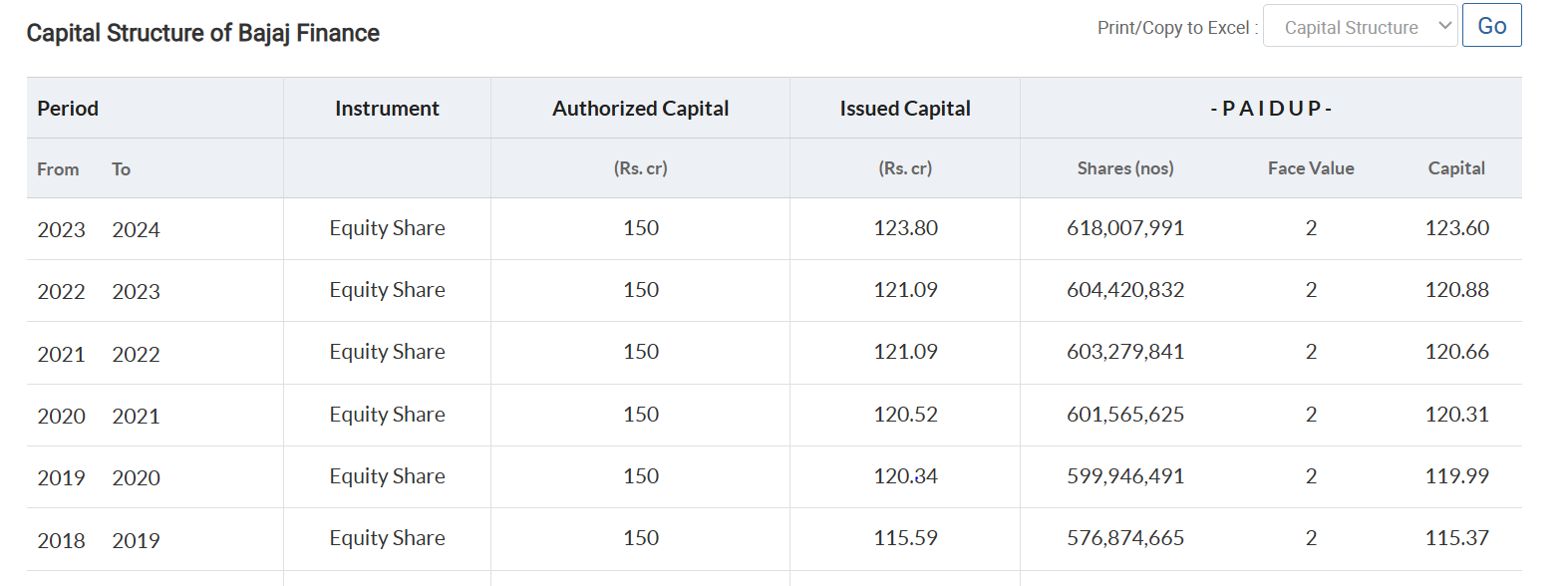Screen dimensions: 1568x586
Task: Open the Capital Structure dropdown
Action: [x=1360, y=27]
